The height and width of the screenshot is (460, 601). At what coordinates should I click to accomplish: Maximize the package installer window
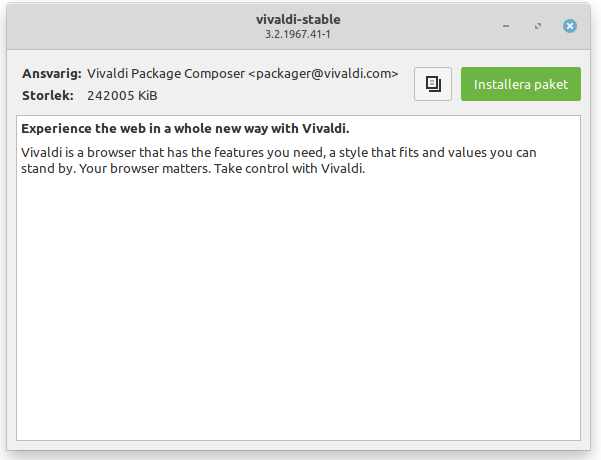pyautogui.click(x=541, y=25)
